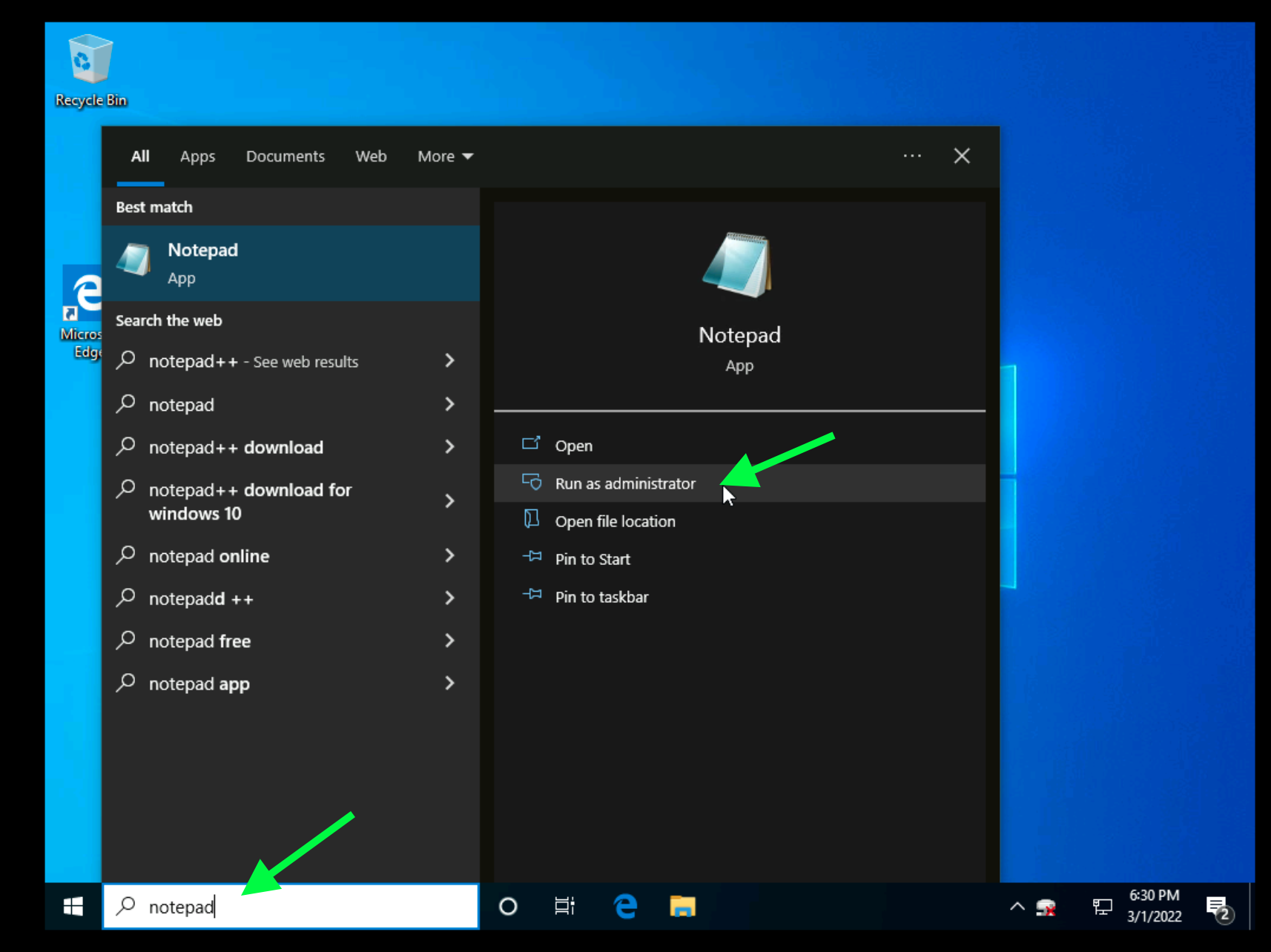The image size is (1271, 952).
Task: Switch to the All search tab
Action: tap(140, 156)
